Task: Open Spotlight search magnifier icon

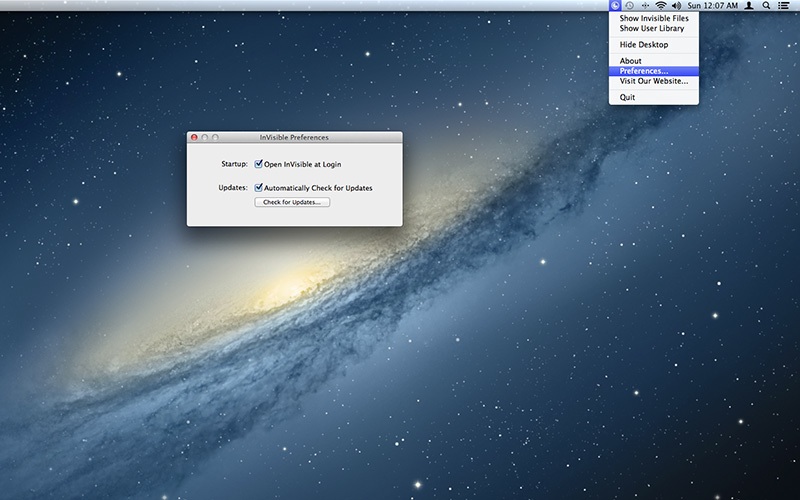Action: [766, 6]
